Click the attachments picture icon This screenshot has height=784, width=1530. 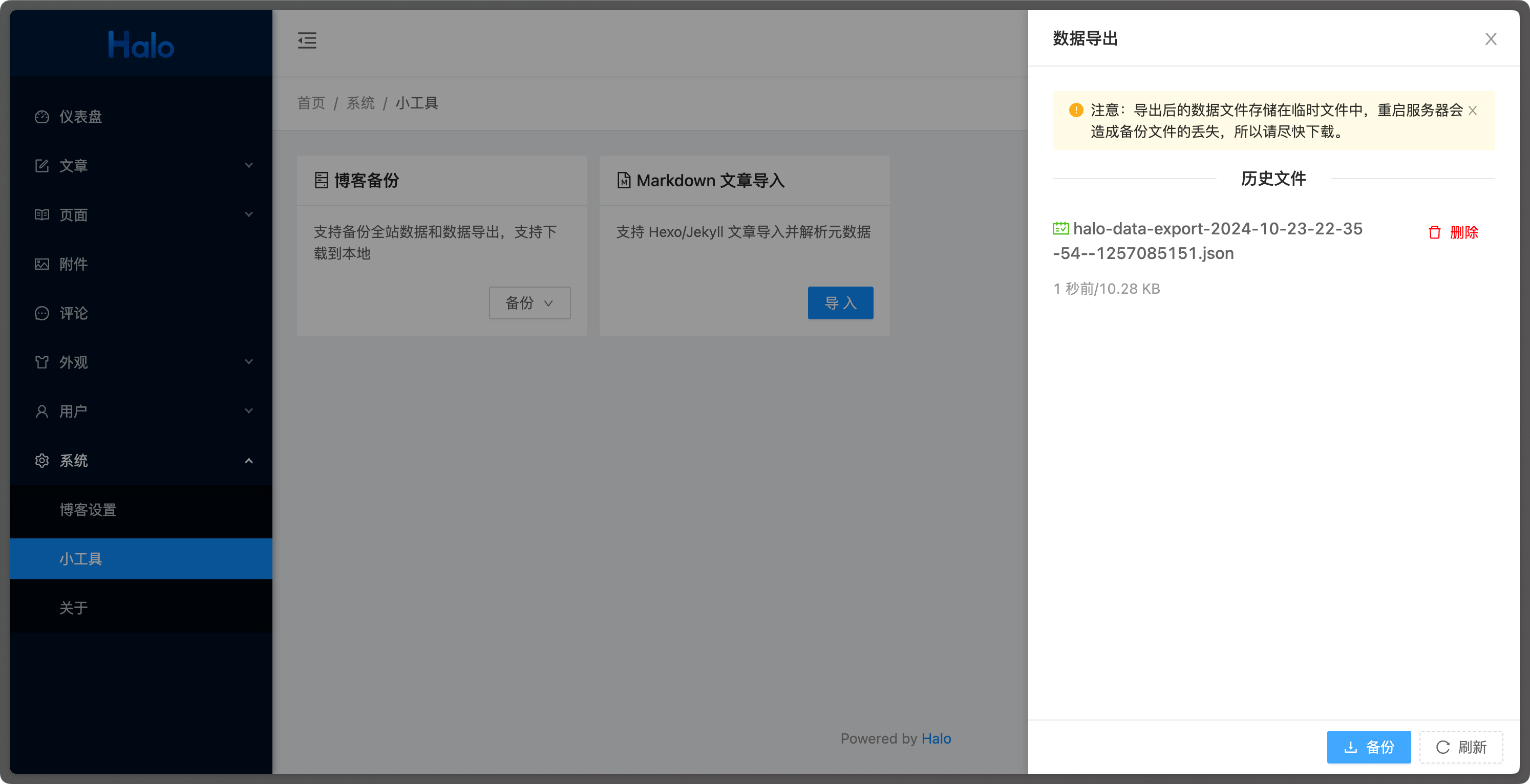pyautogui.click(x=41, y=264)
